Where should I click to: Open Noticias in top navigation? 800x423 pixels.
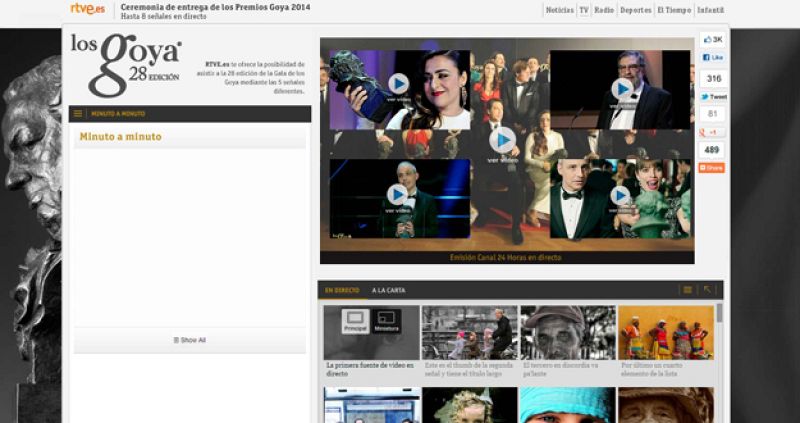tap(560, 10)
